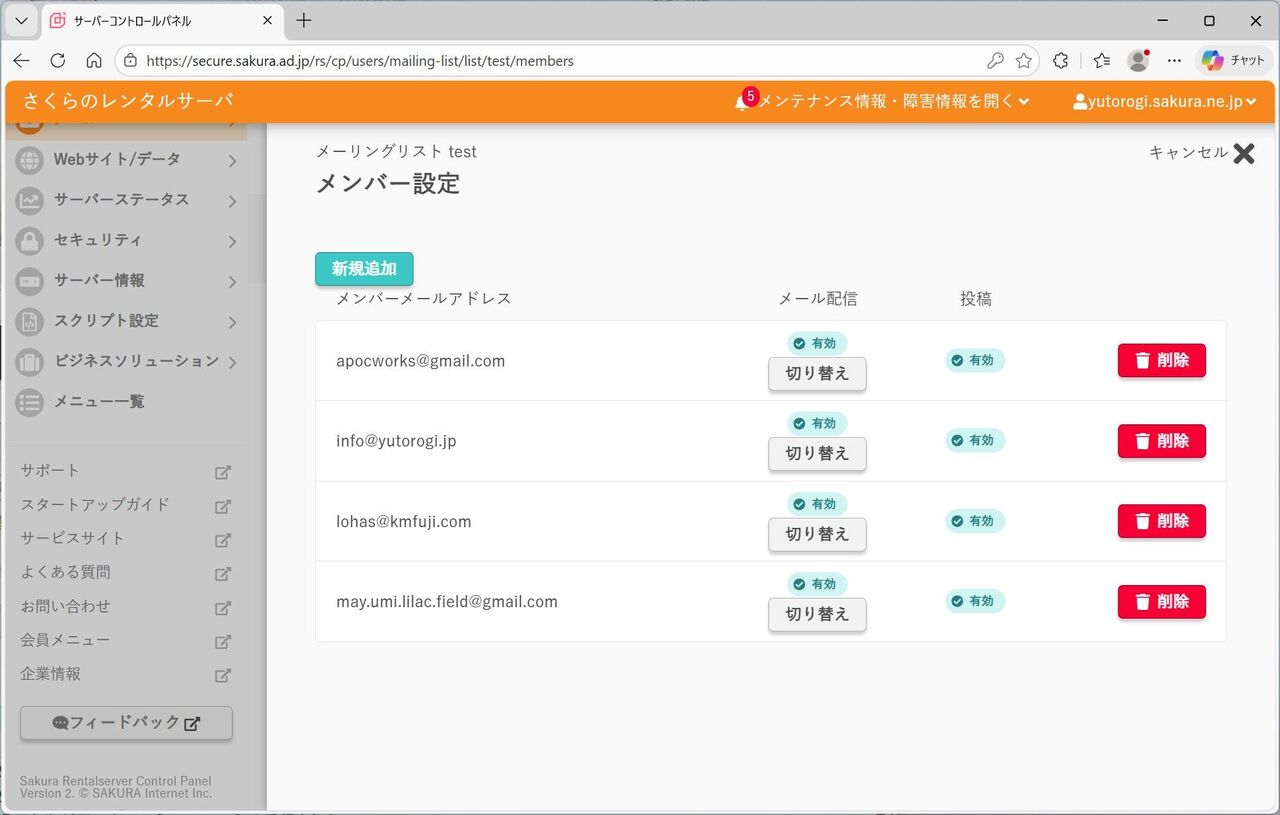The height and width of the screenshot is (815, 1280).
Task: Click 投稿 有効 badge for lohas@kmfuji.com
Action: point(975,521)
